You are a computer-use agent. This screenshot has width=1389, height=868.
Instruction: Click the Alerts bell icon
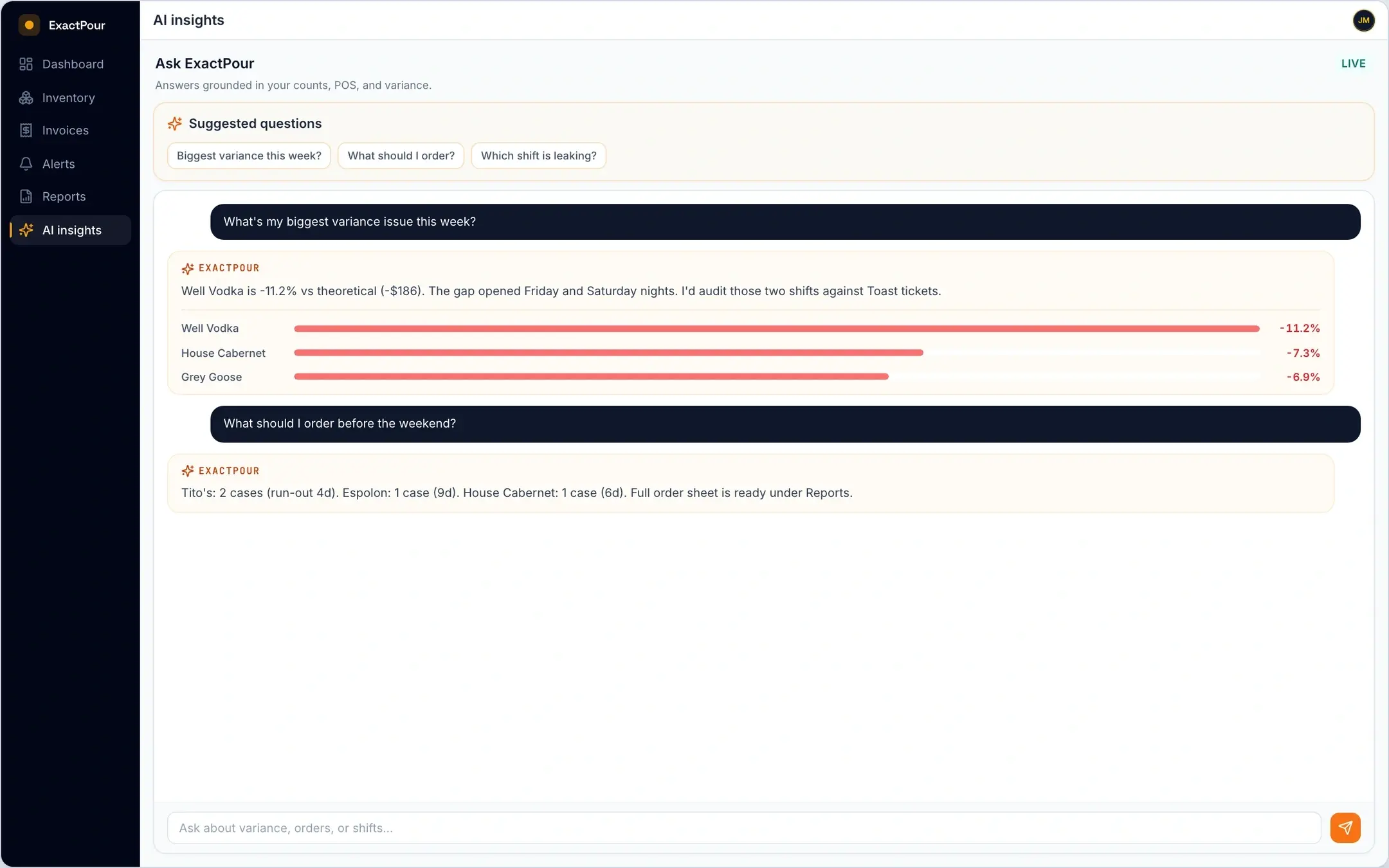[x=26, y=164]
